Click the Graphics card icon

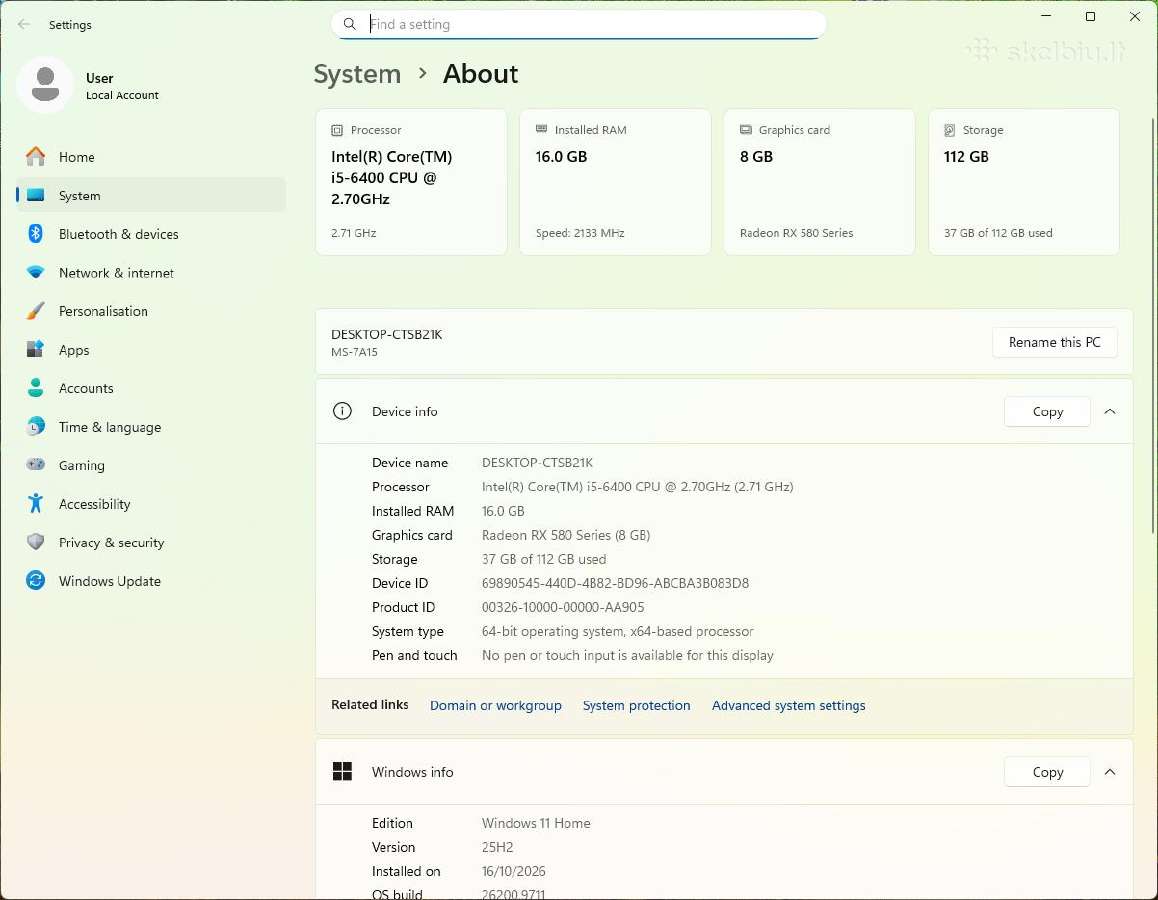746,129
